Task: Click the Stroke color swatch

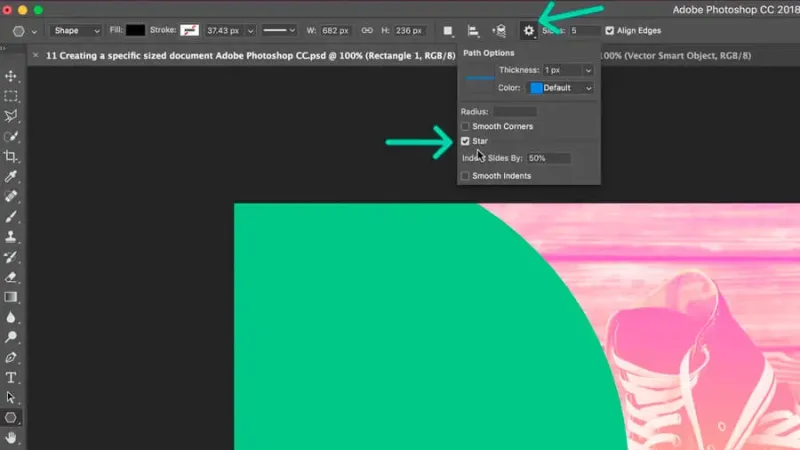Action: click(189, 31)
